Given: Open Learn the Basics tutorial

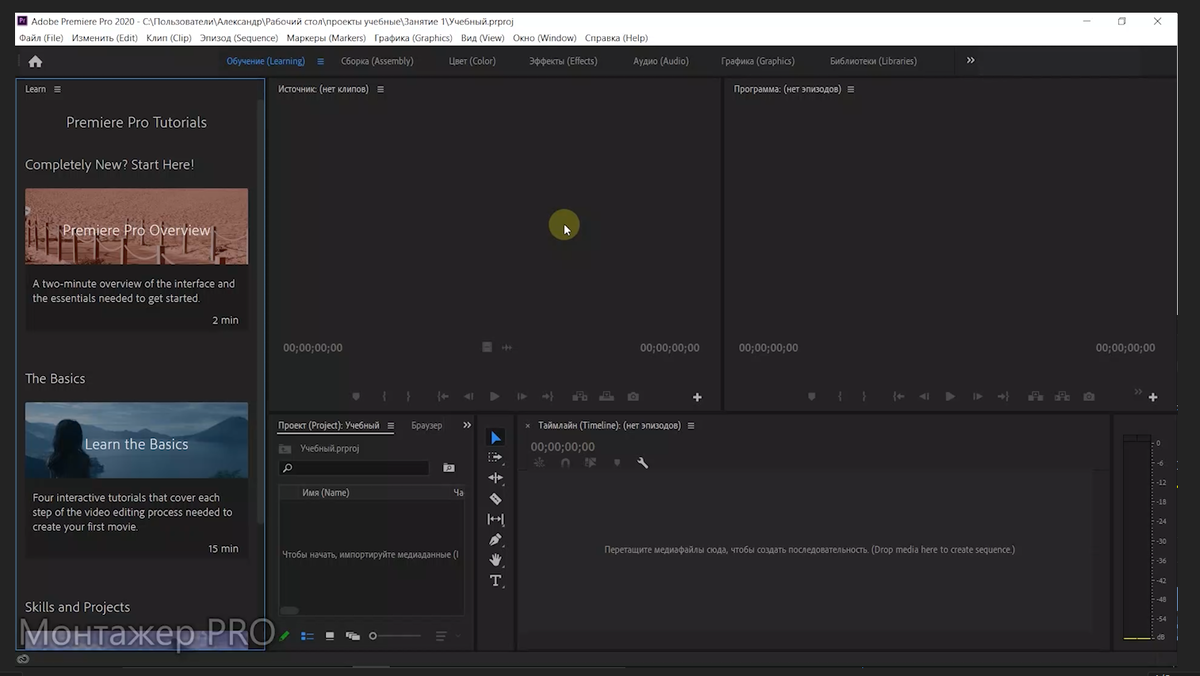Looking at the screenshot, I should coord(136,440).
